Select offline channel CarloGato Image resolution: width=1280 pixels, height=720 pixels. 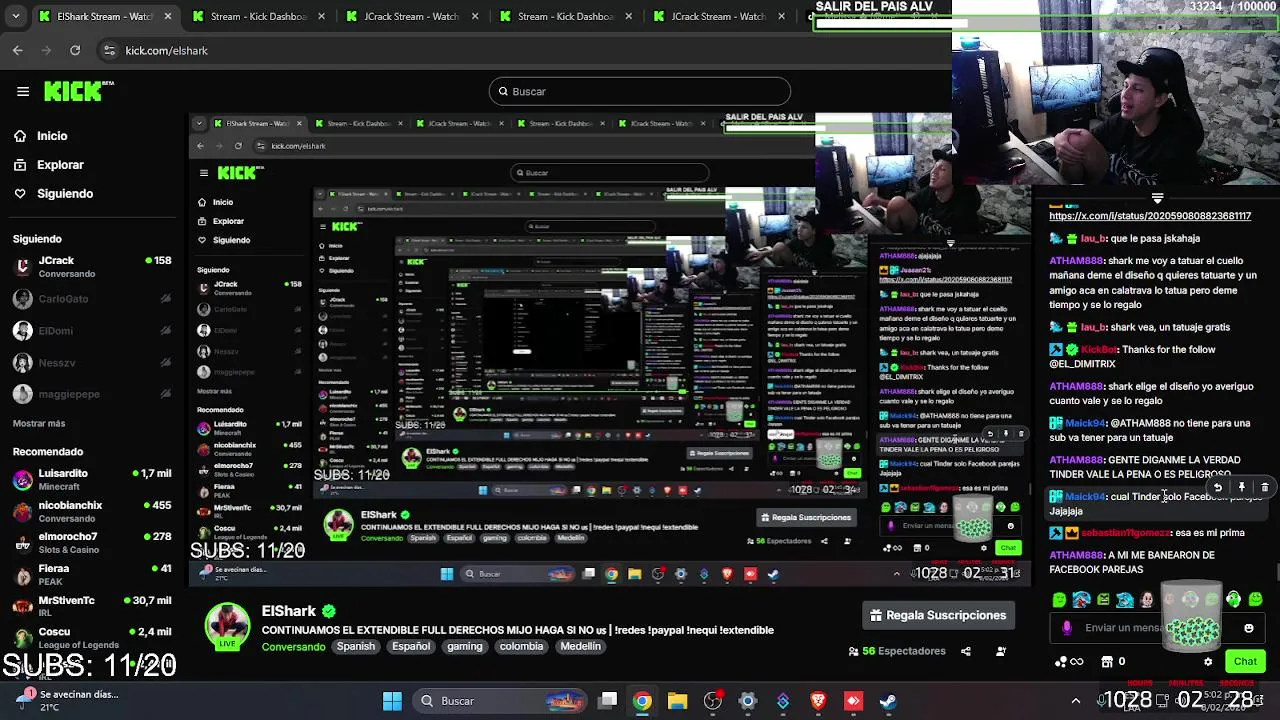pyautogui.click(x=92, y=298)
